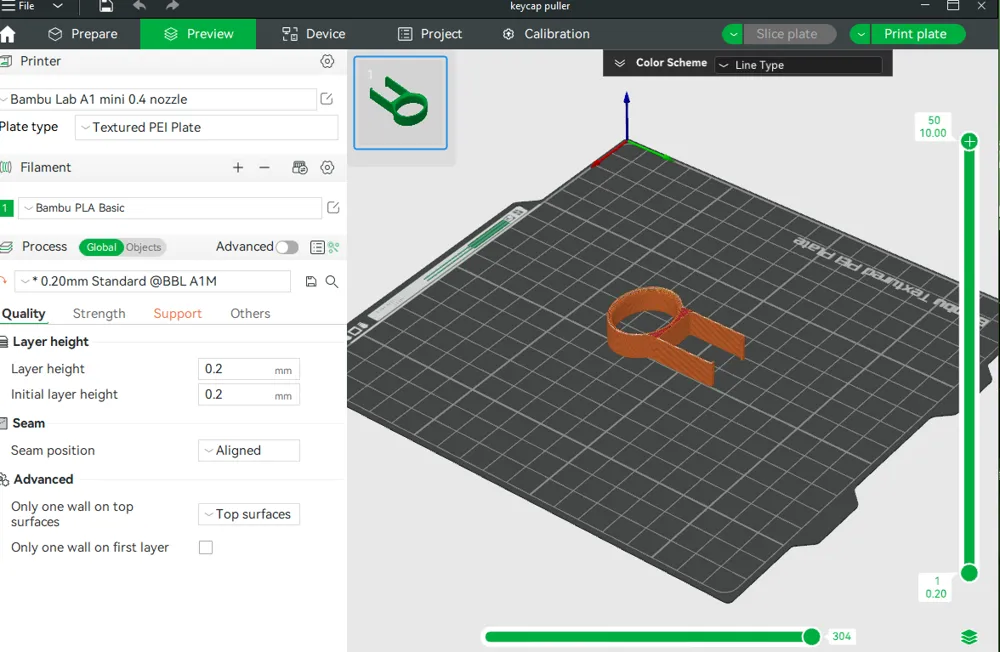Switch to the Device tab

313,34
